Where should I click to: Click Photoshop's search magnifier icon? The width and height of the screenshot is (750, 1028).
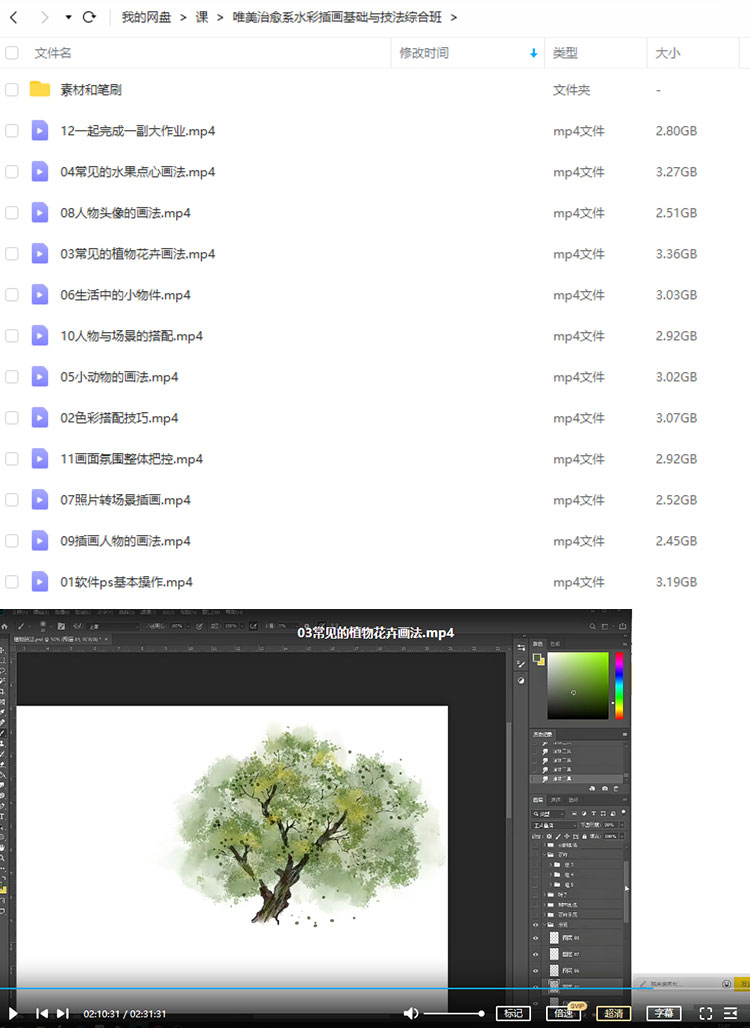pos(593,627)
